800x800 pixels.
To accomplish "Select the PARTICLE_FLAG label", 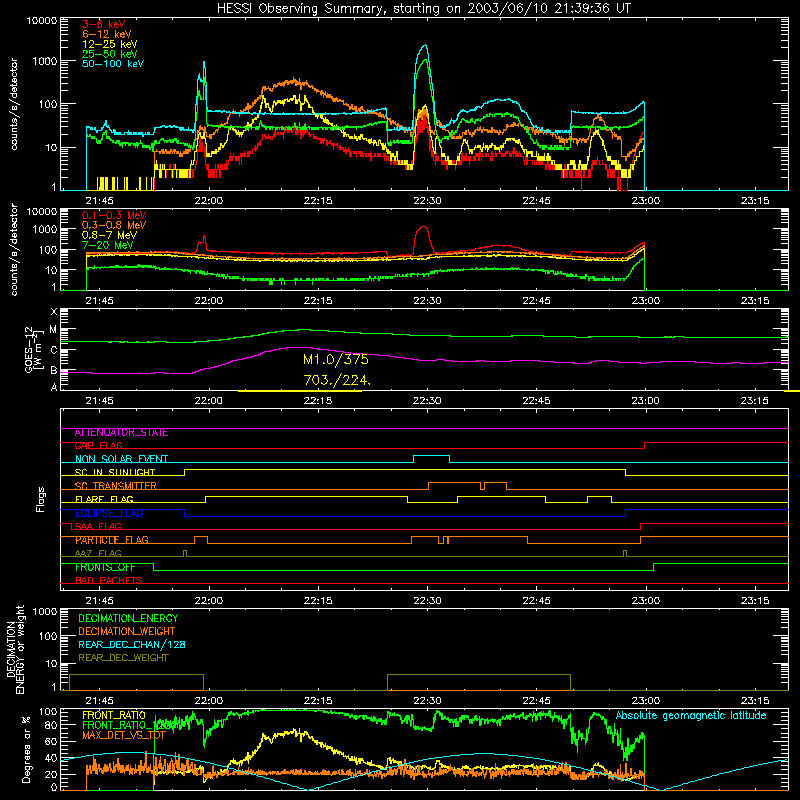I will click(112, 540).
